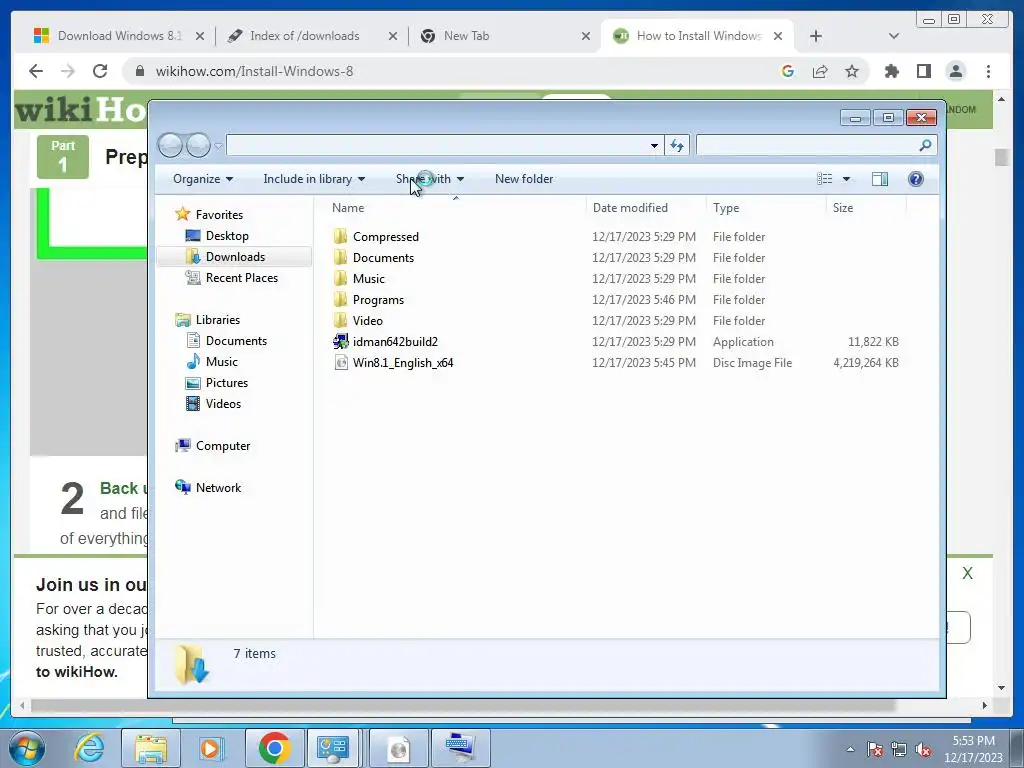Click the Disc Image File type cell
The width and height of the screenshot is (1024, 768).
(x=752, y=362)
